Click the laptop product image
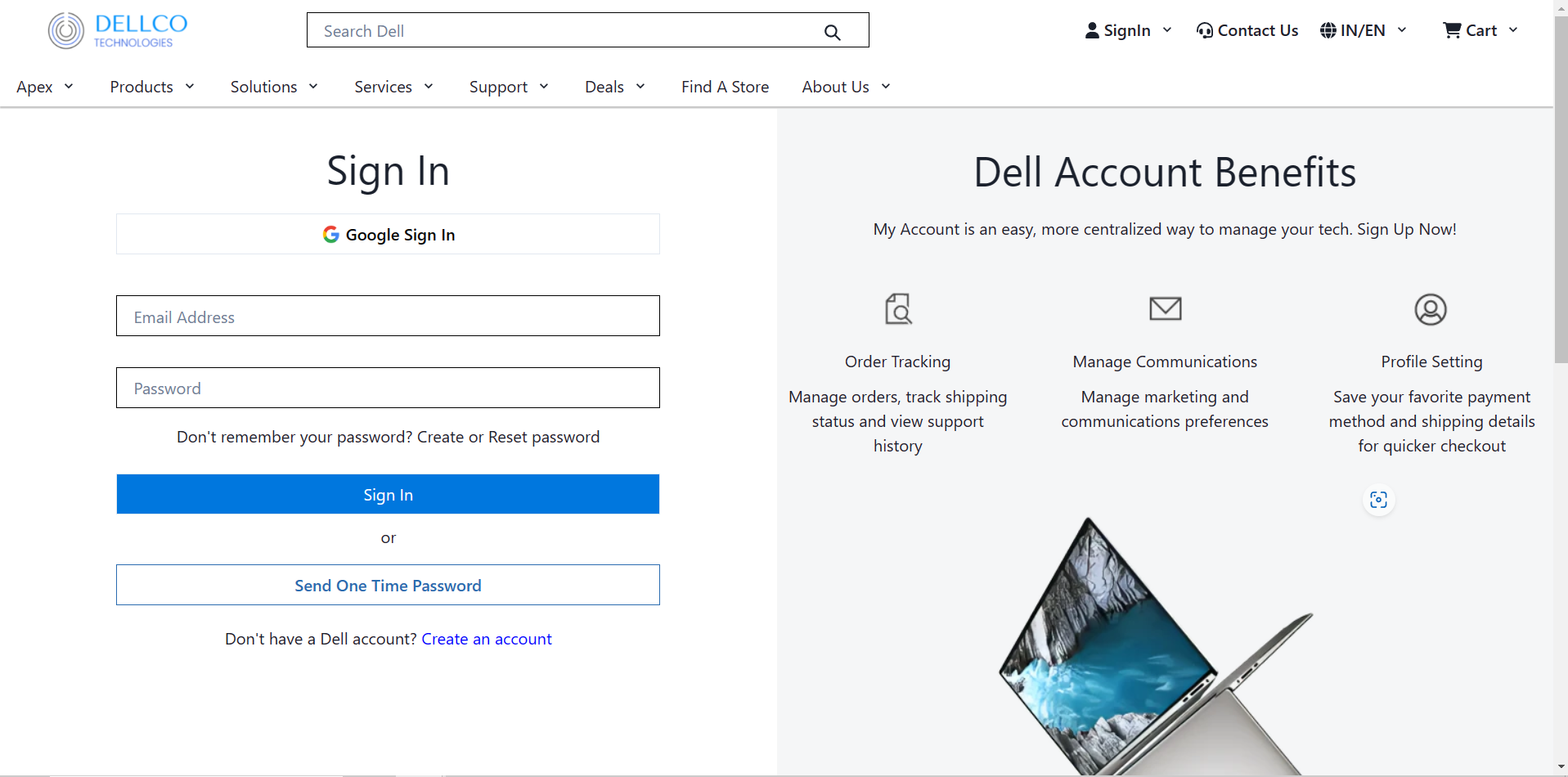This screenshot has height=777, width=1568. coord(1155,646)
